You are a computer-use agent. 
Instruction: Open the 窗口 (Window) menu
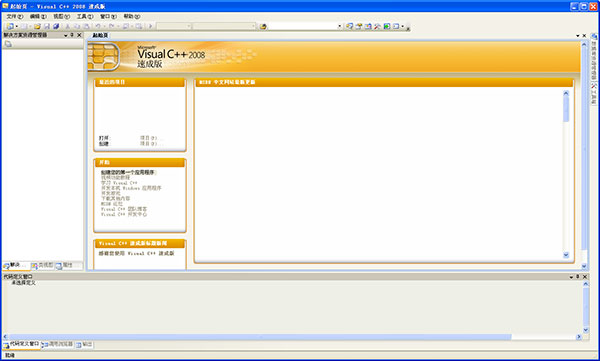coord(108,16)
